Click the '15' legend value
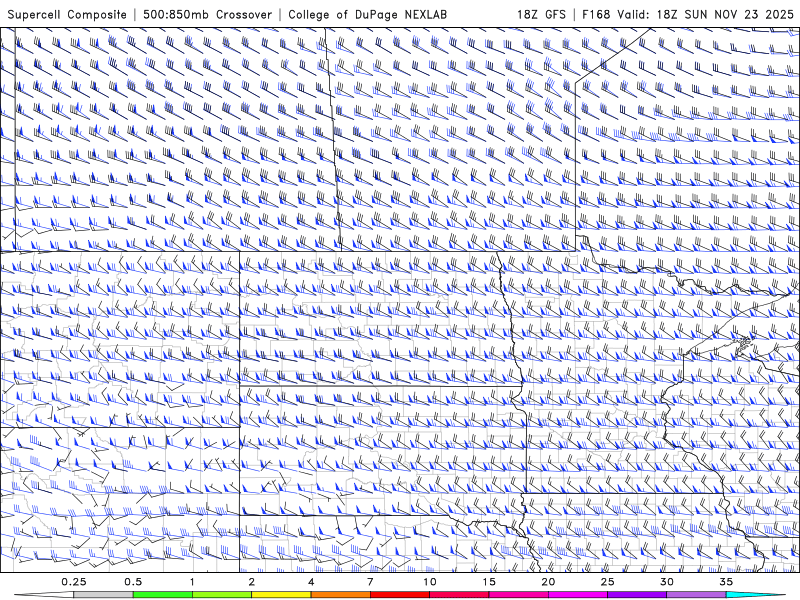 tap(489, 582)
